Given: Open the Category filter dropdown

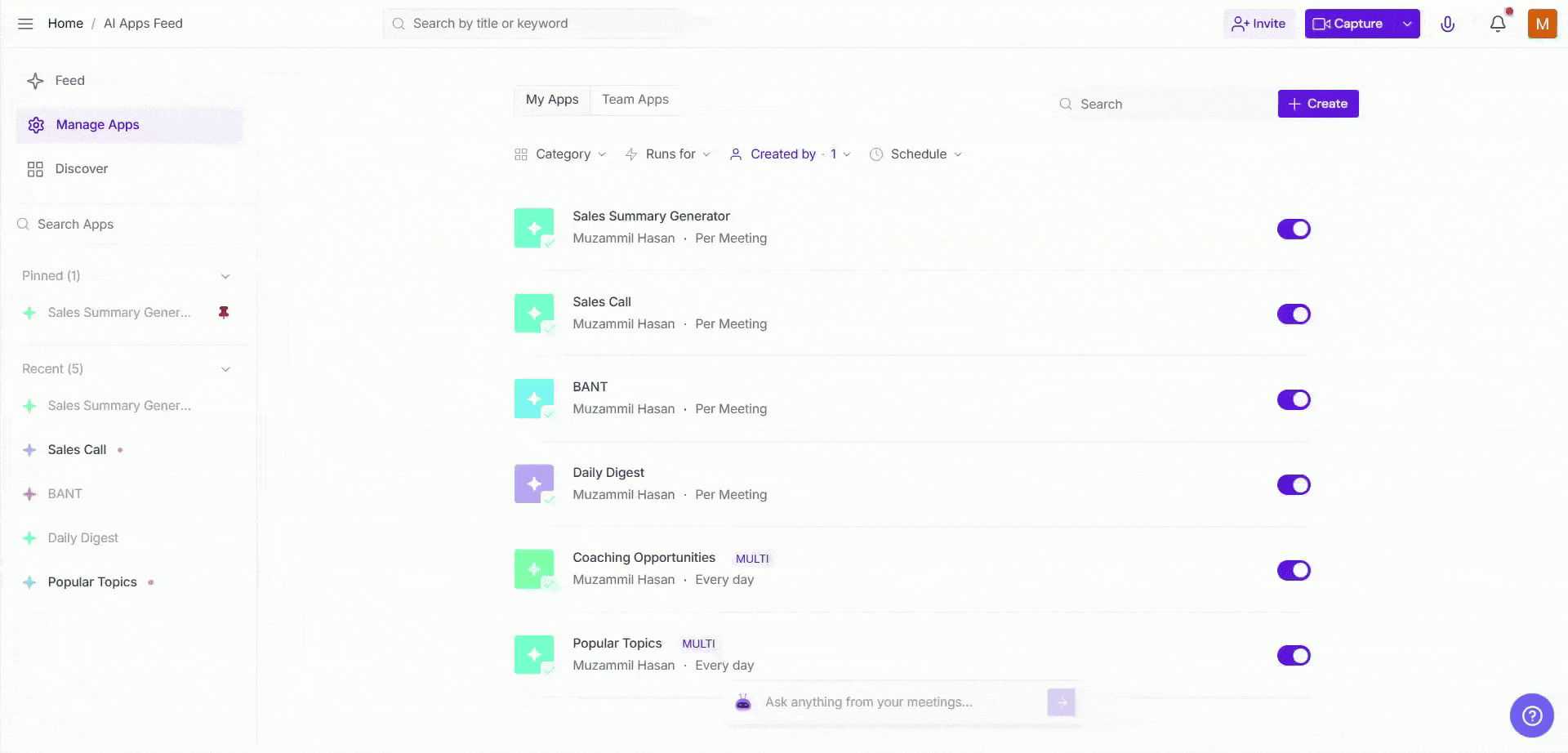Looking at the screenshot, I should [x=561, y=154].
